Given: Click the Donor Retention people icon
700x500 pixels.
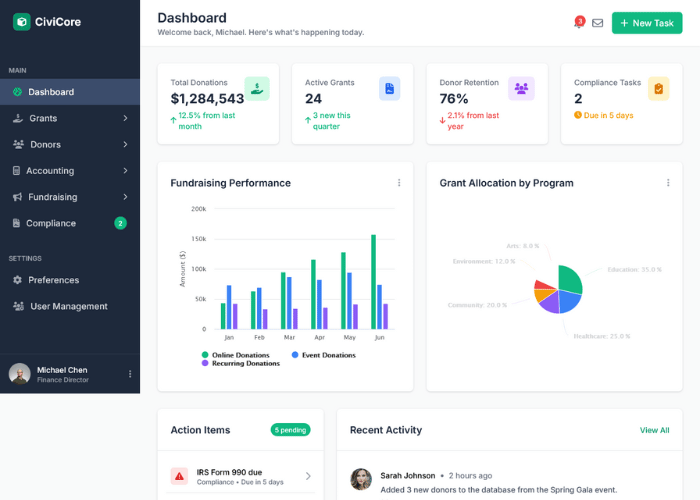Looking at the screenshot, I should click(x=521, y=88).
